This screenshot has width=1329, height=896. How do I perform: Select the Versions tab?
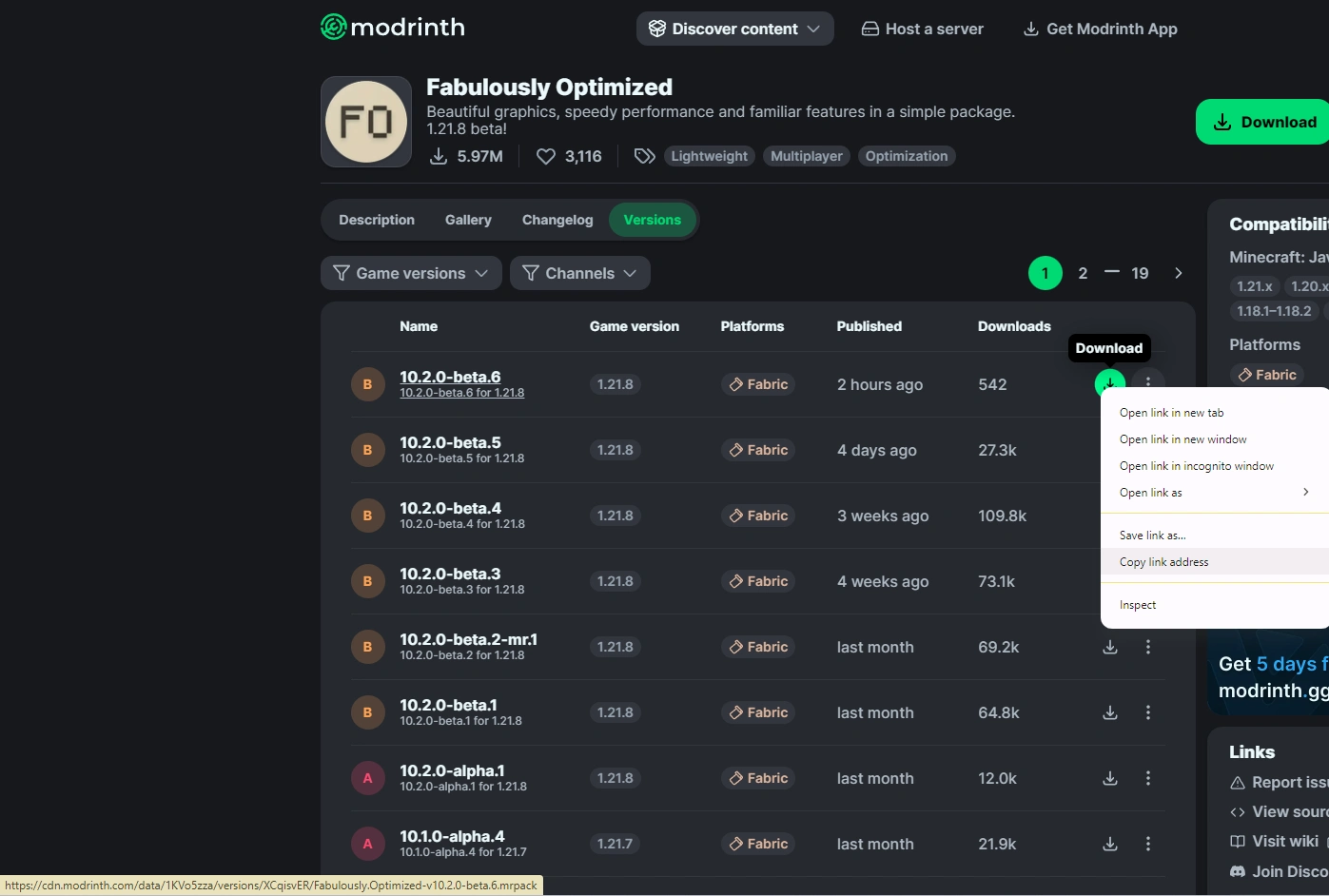(653, 220)
